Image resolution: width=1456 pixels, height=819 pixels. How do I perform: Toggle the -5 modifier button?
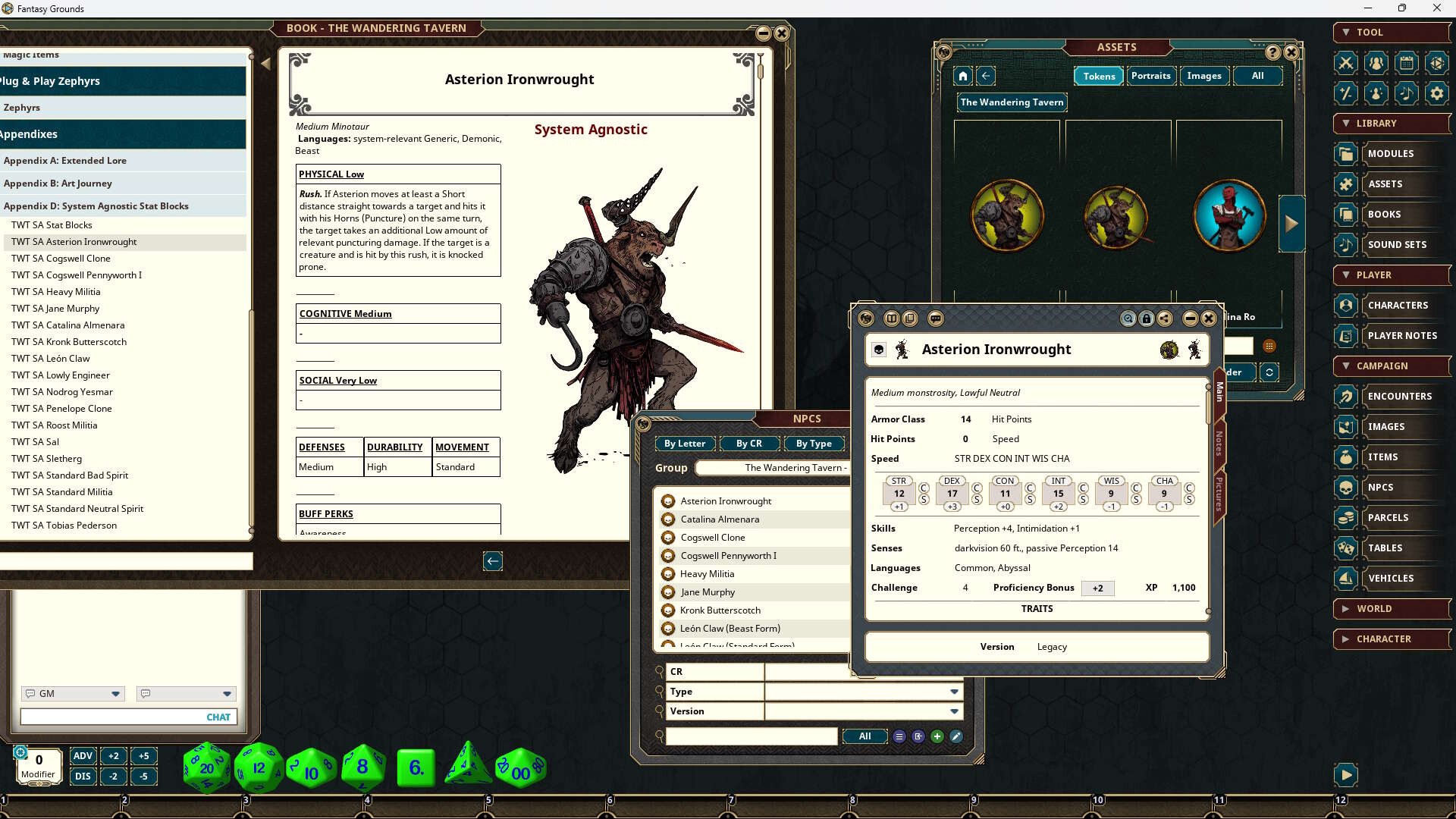point(143,777)
